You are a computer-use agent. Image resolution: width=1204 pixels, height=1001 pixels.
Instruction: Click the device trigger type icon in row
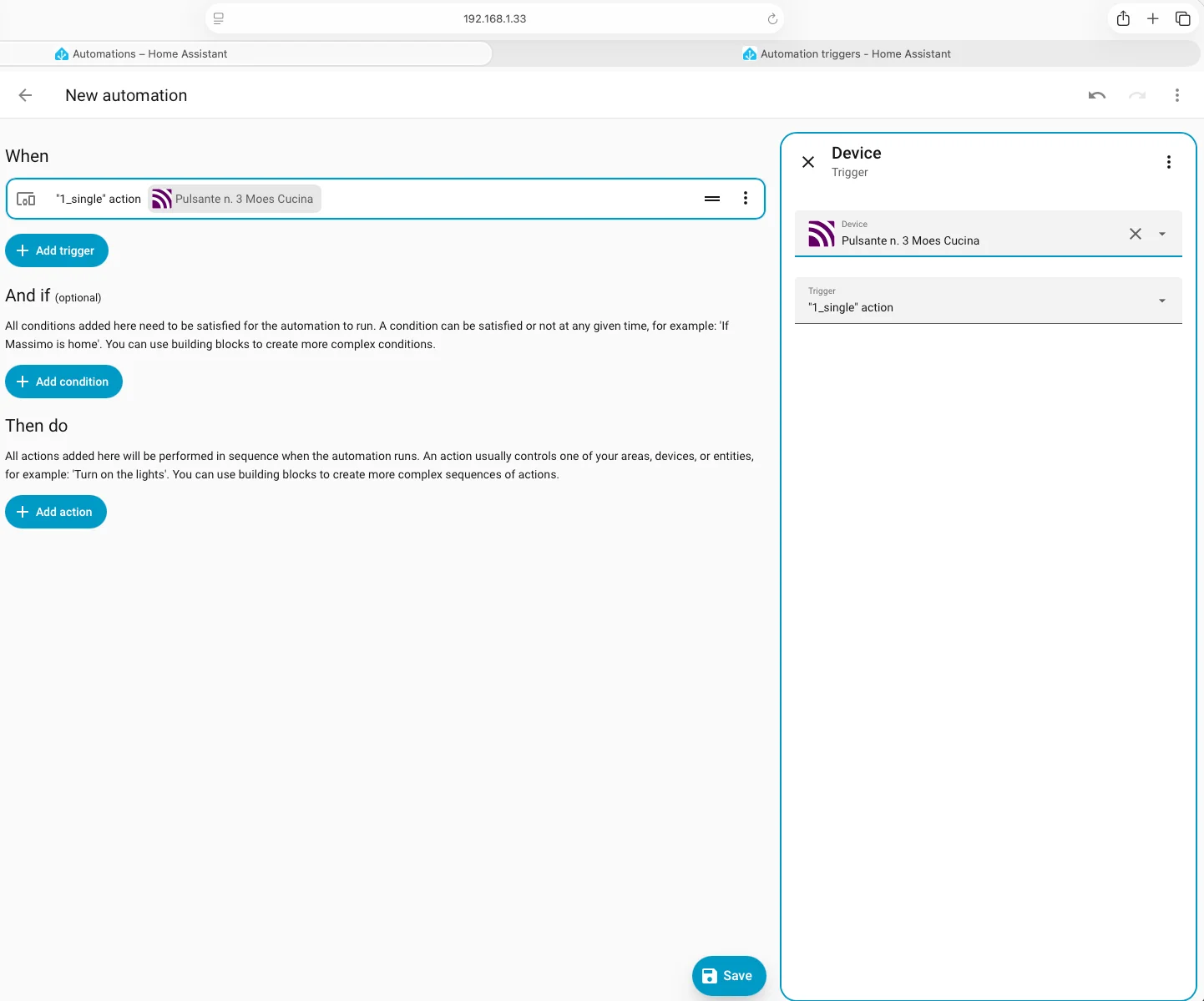(x=27, y=199)
